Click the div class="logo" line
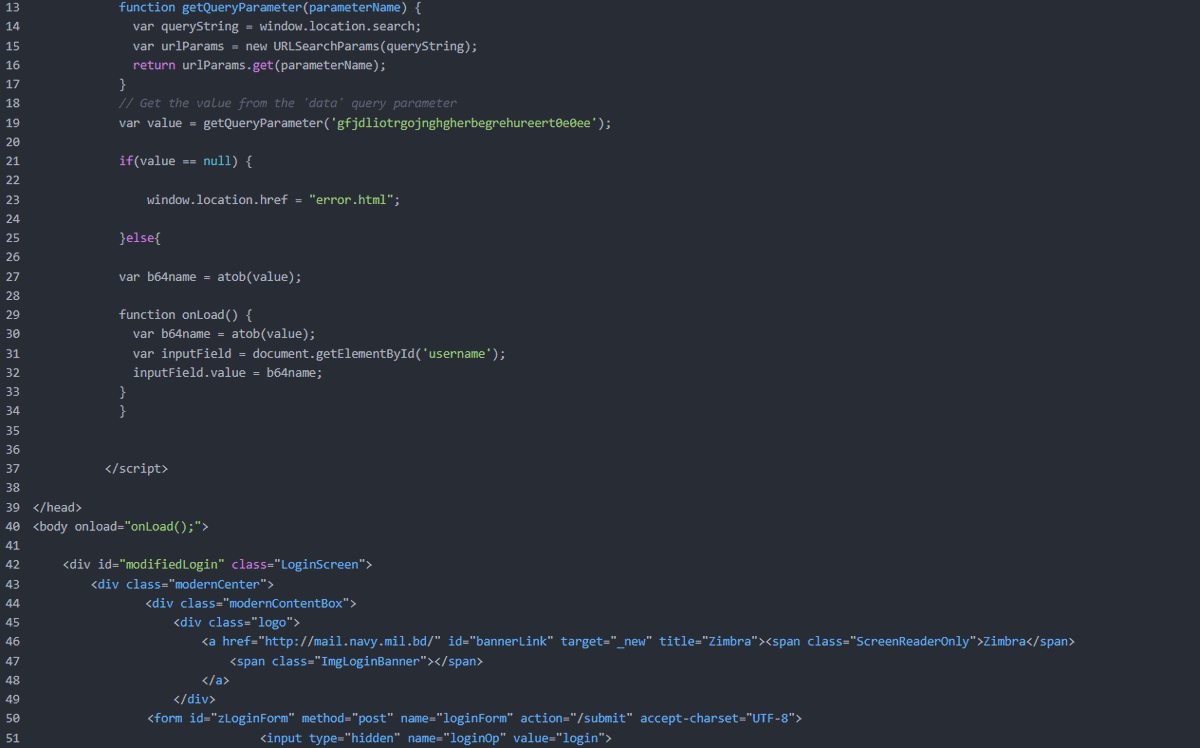Image resolution: width=1200 pixels, height=748 pixels. 237,623
